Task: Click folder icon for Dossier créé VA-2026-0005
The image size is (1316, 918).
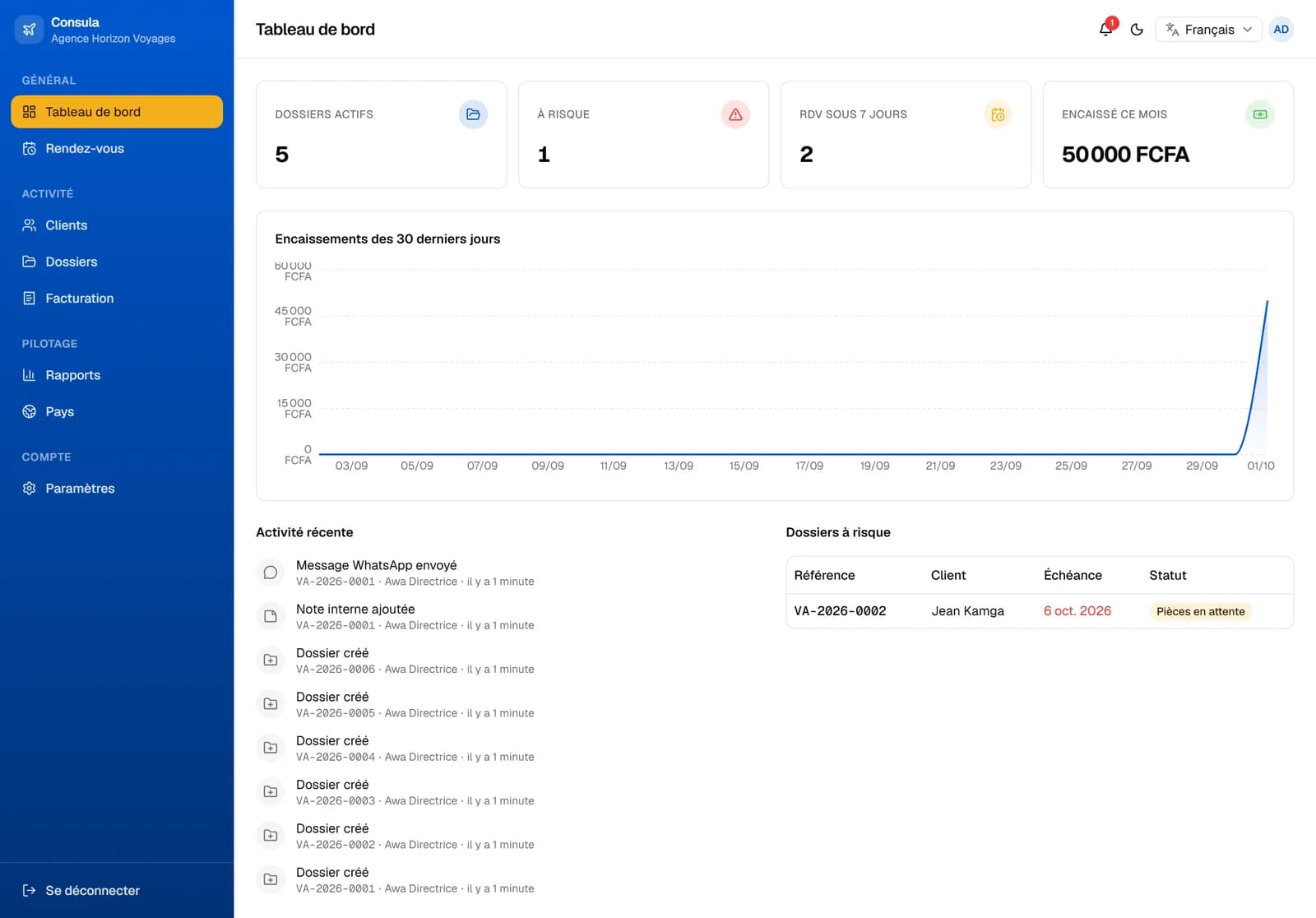Action: point(270,704)
